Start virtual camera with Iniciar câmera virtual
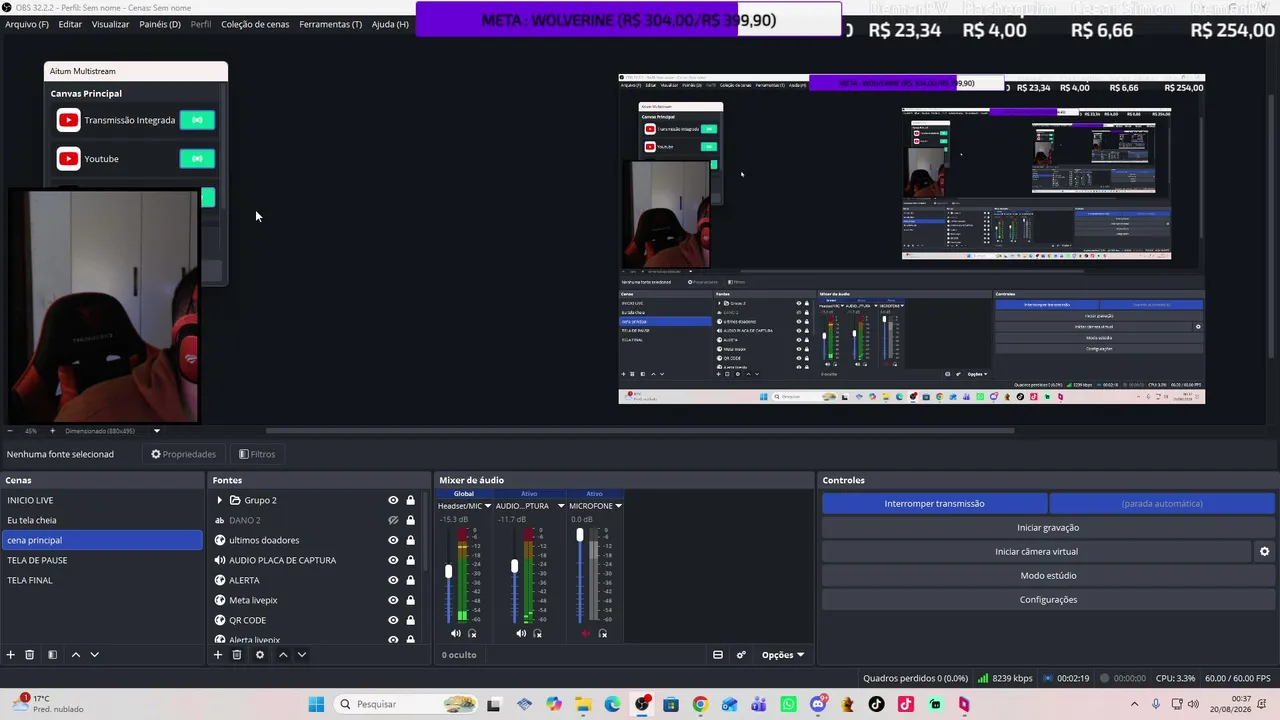 [x=1036, y=551]
